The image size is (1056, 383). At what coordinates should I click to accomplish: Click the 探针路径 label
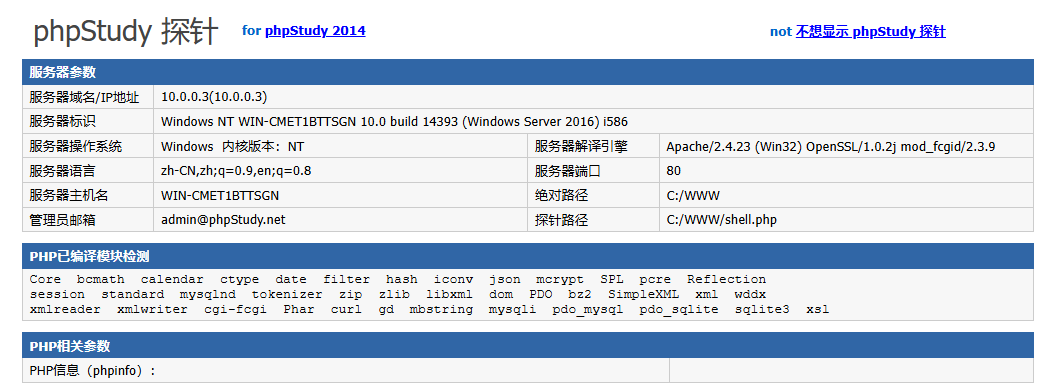click(x=561, y=219)
